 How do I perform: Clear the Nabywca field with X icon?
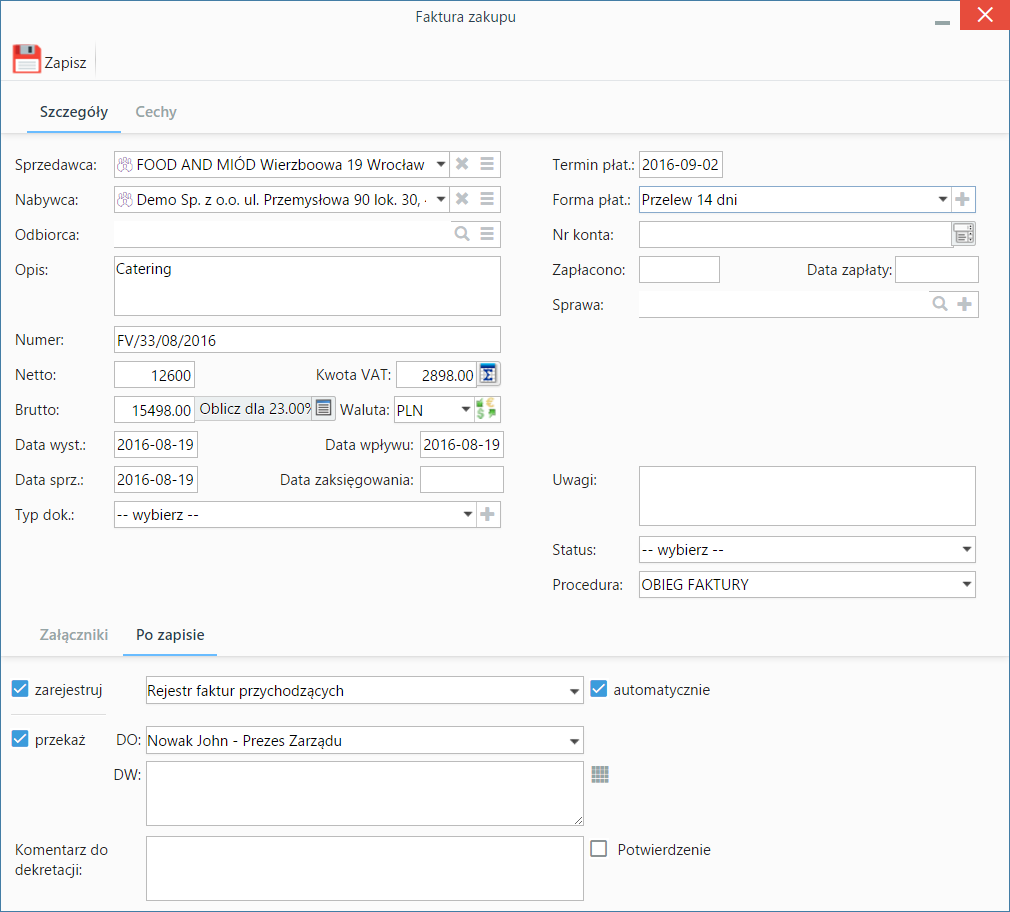(462, 199)
